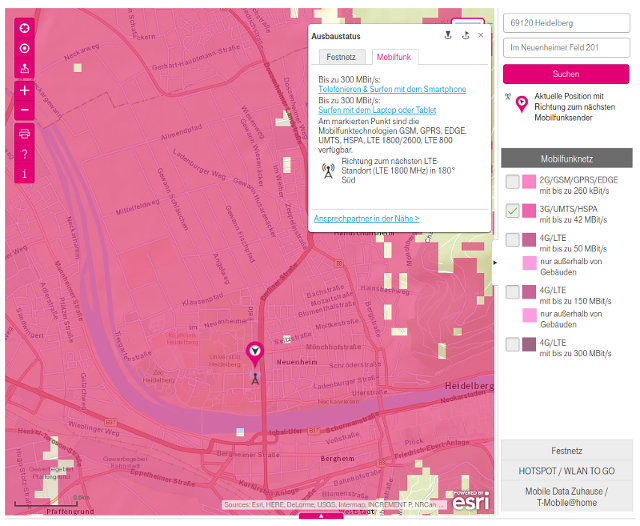Enable 4G/LTE up to 50 MBit/s checkbox
This screenshot has width=640, height=526.
pyautogui.click(x=512, y=240)
